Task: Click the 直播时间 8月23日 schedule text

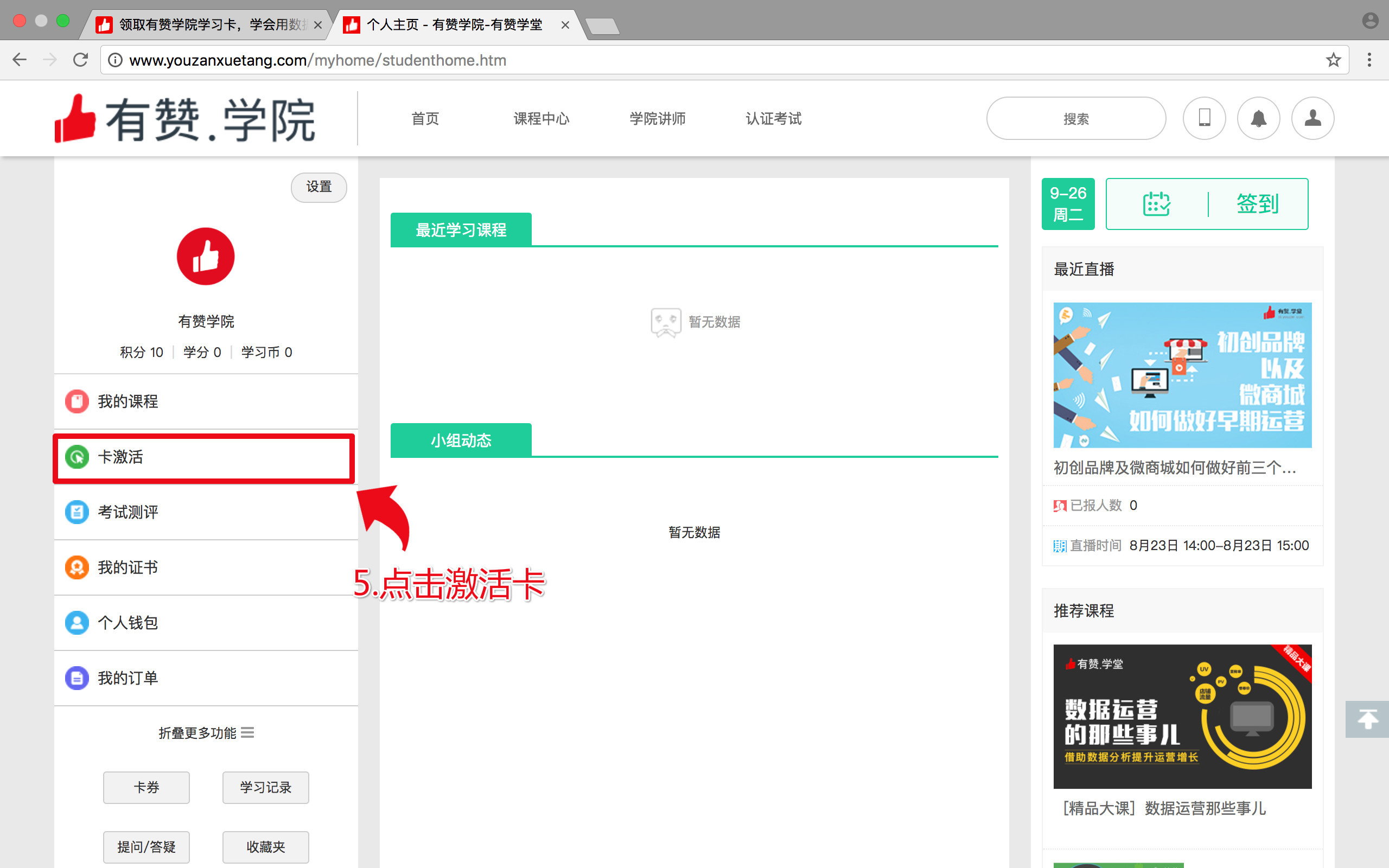Action: pyautogui.click(x=1182, y=545)
